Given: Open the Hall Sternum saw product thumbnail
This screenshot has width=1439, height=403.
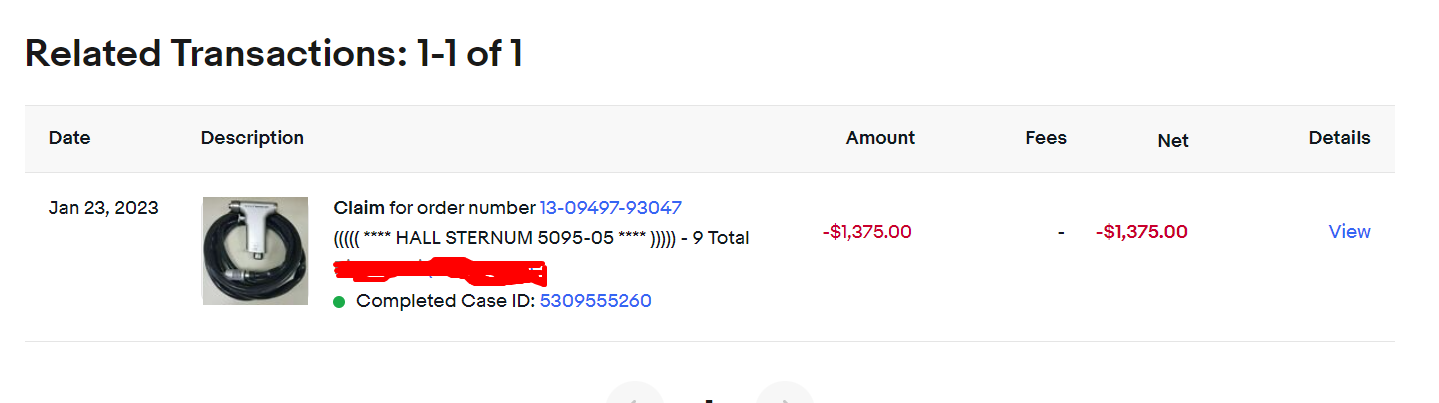Looking at the screenshot, I should pos(255,250).
